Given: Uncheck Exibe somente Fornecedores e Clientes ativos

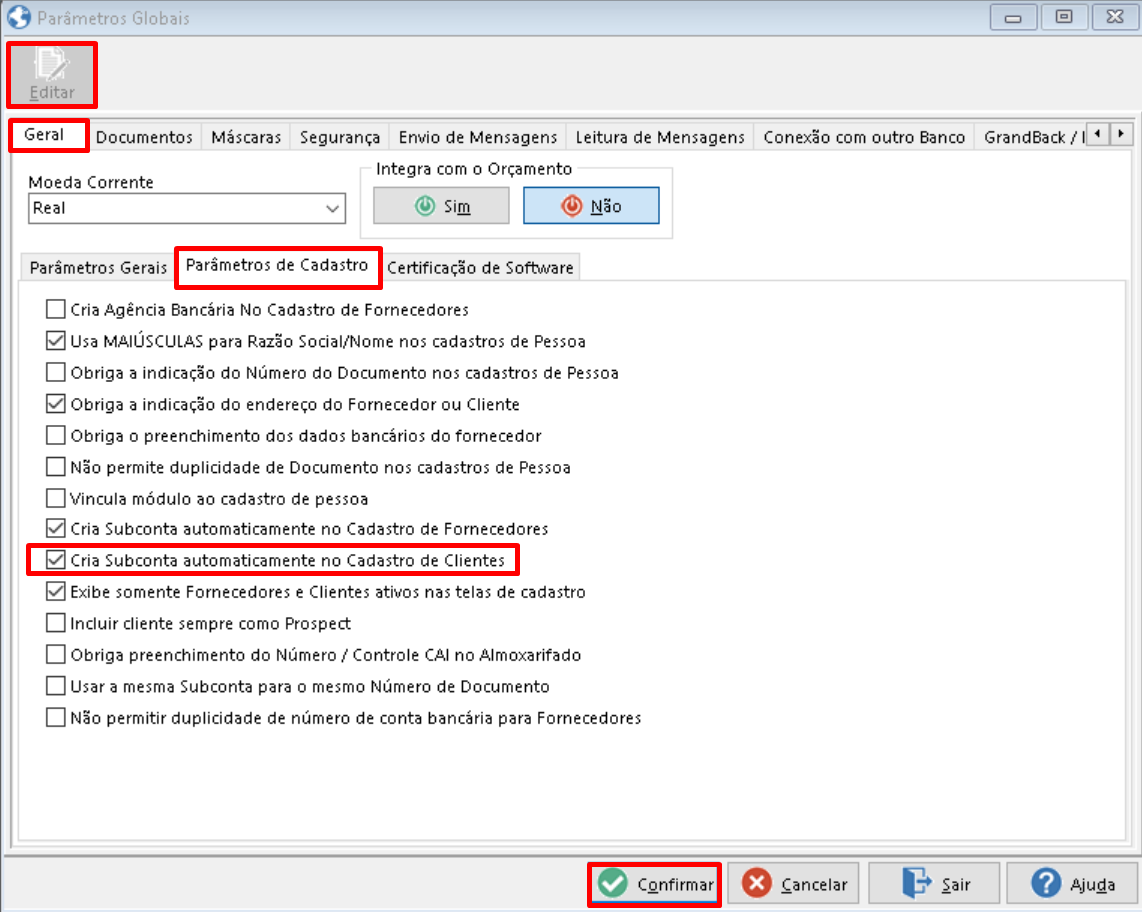Looking at the screenshot, I should point(55,591).
